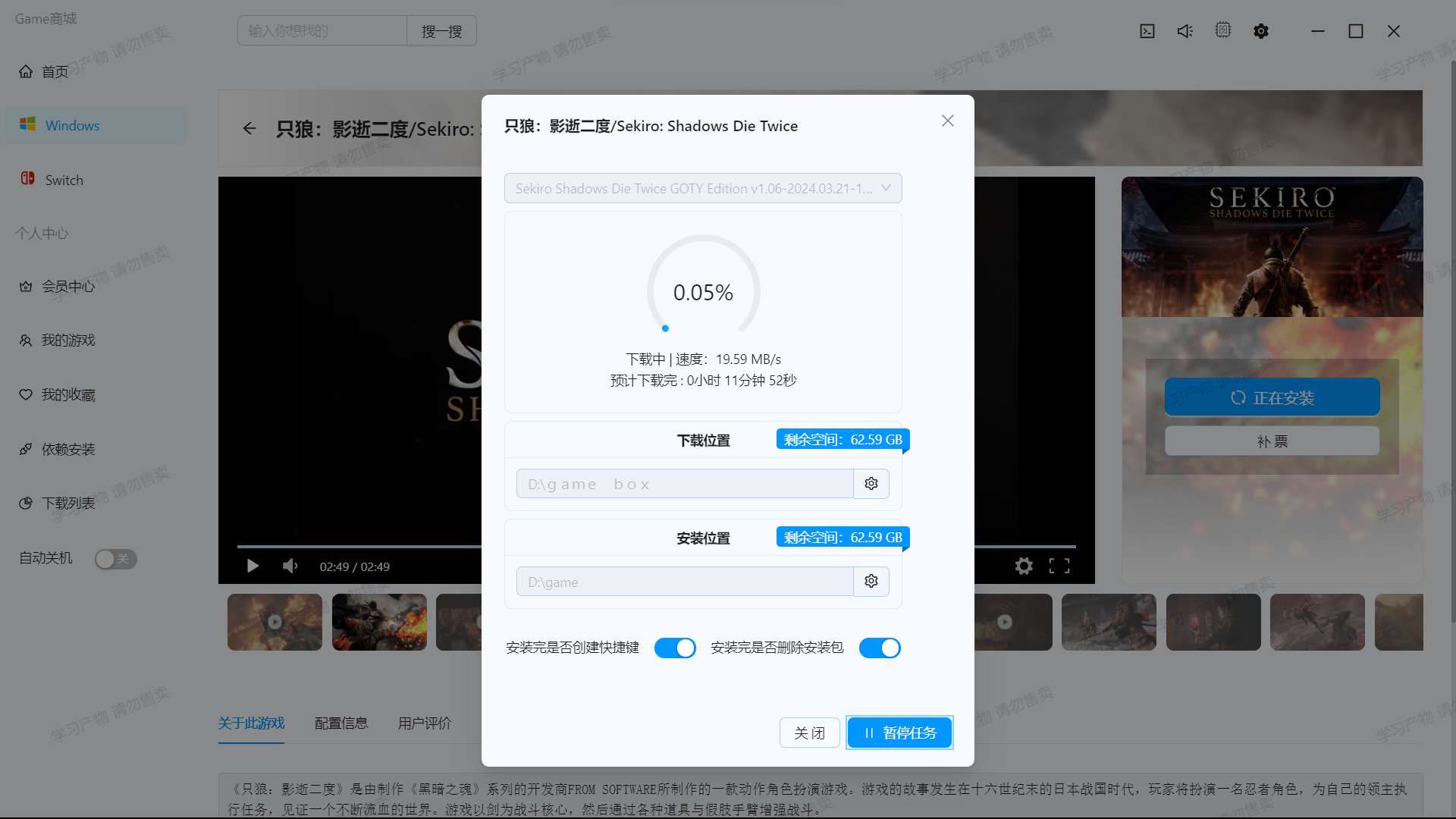This screenshot has width=1456, height=819.
Task: Click the 暂停任务 pause task button
Action: tap(899, 733)
